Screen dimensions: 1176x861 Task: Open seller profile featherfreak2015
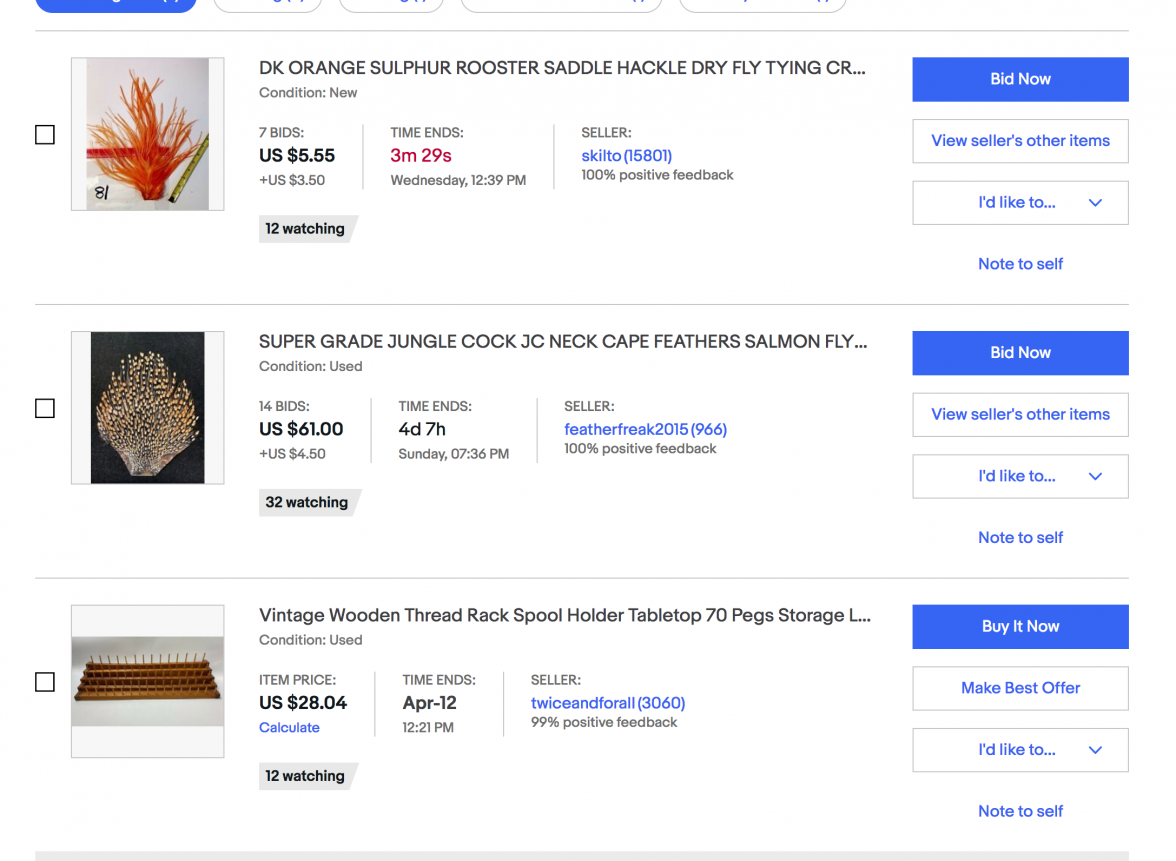tap(645, 429)
